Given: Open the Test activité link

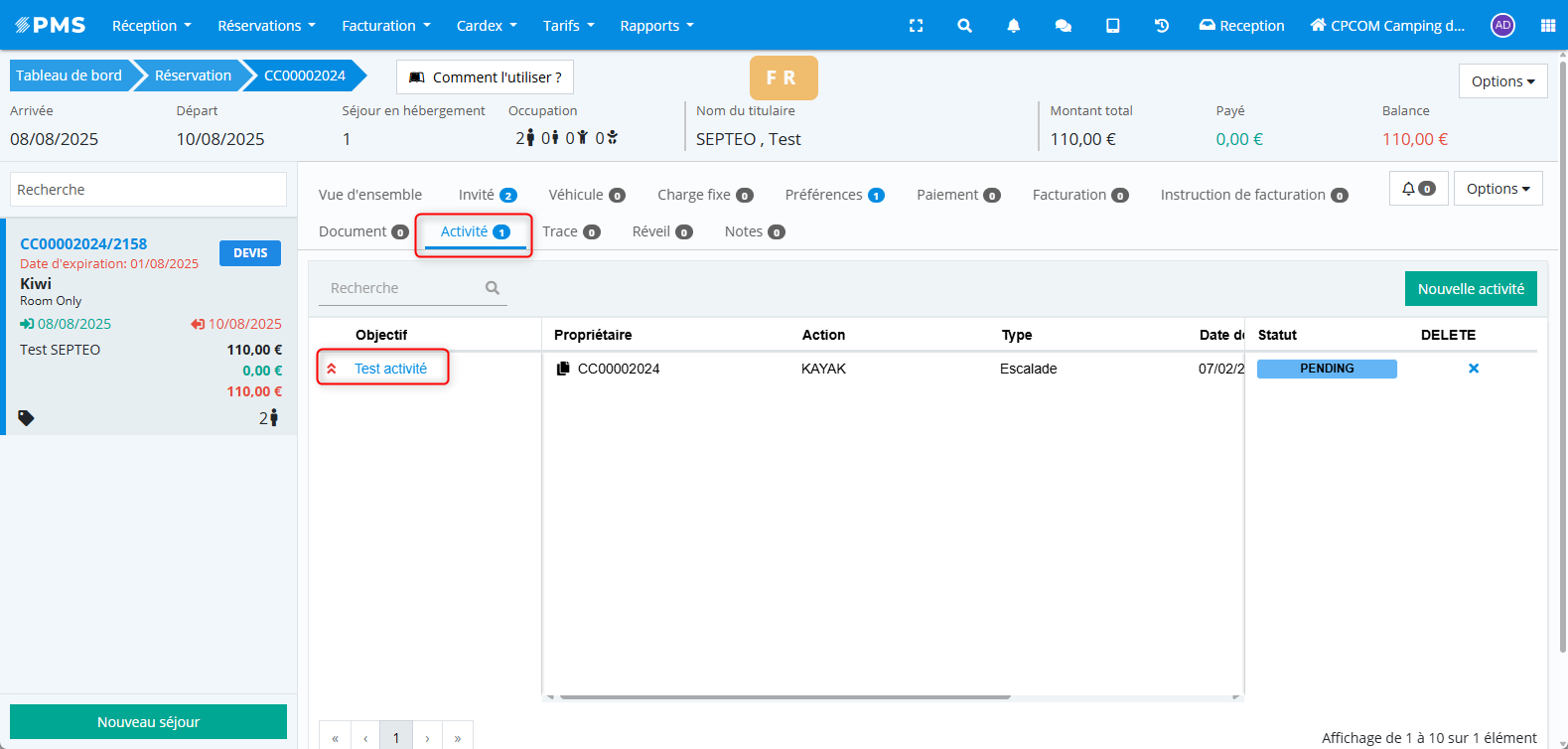Looking at the screenshot, I should tap(390, 369).
